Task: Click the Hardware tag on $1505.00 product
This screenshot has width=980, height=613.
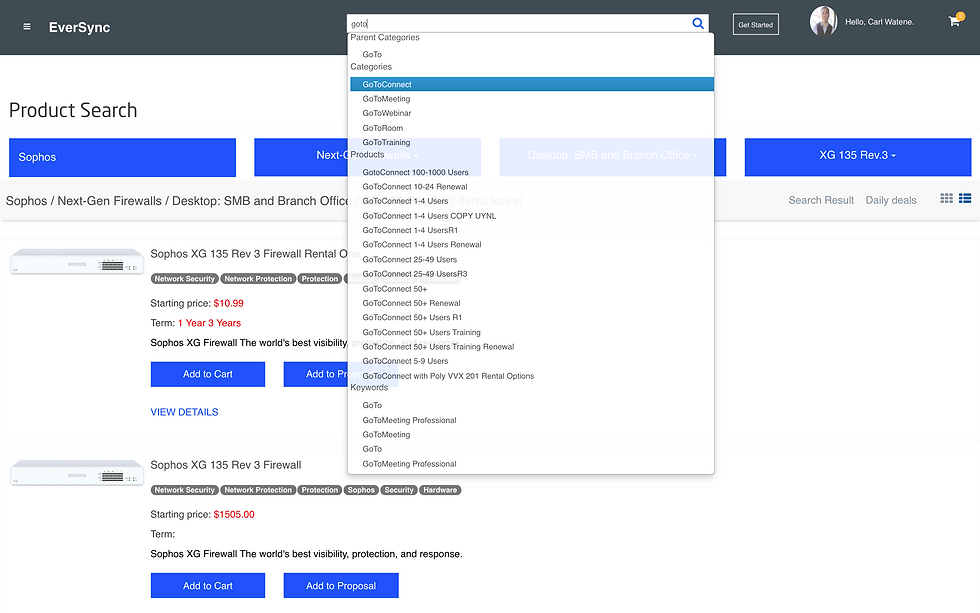Action: click(440, 490)
